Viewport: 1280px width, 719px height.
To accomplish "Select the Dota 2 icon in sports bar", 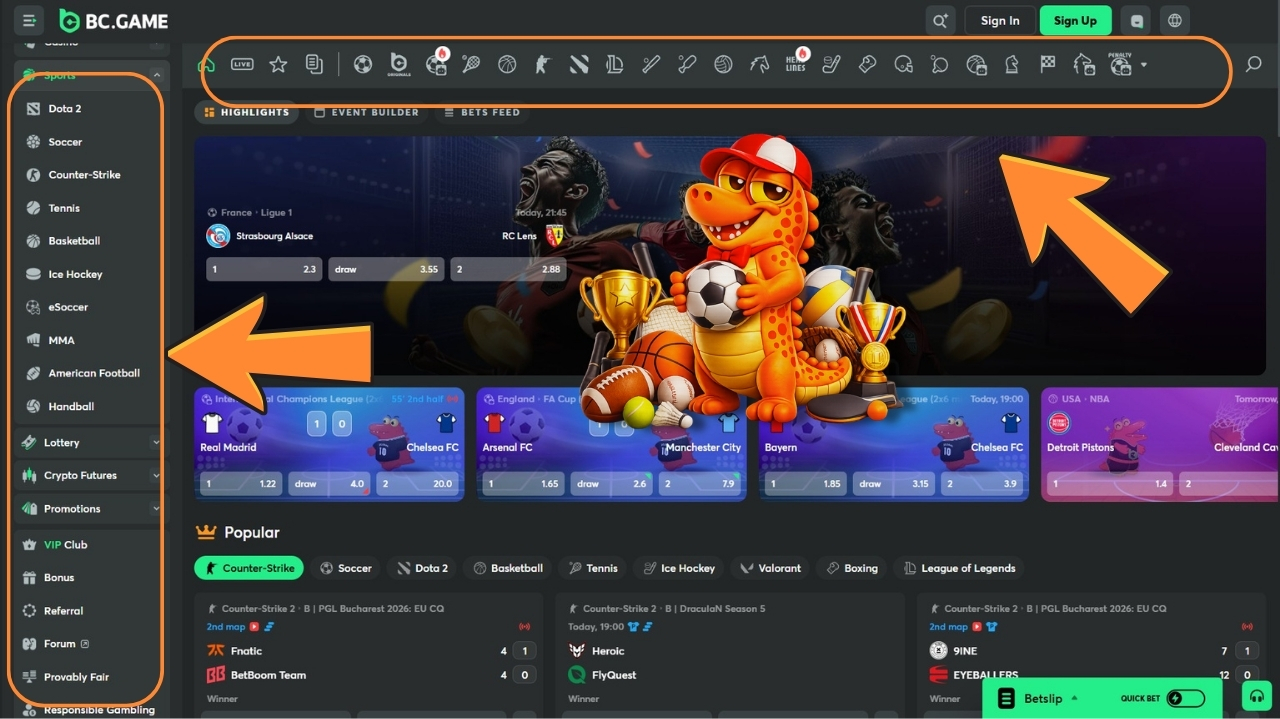I will point(579,65).
